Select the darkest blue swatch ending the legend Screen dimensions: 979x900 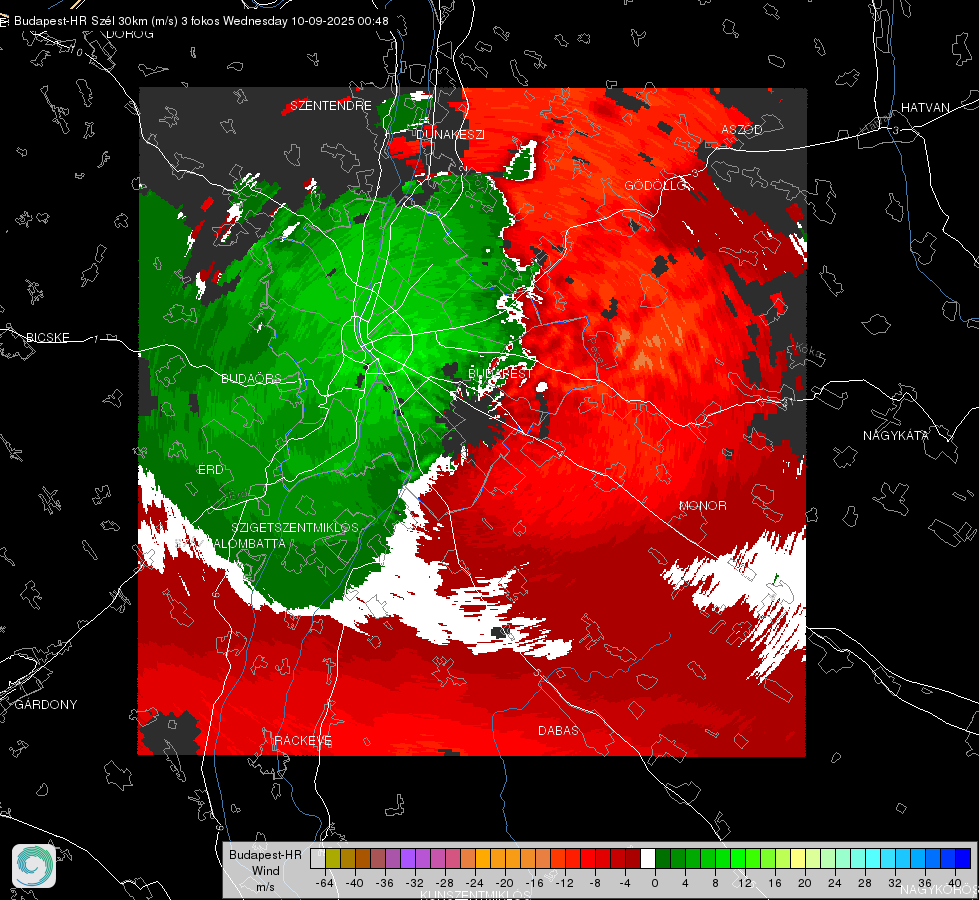(x=963, y=859)
